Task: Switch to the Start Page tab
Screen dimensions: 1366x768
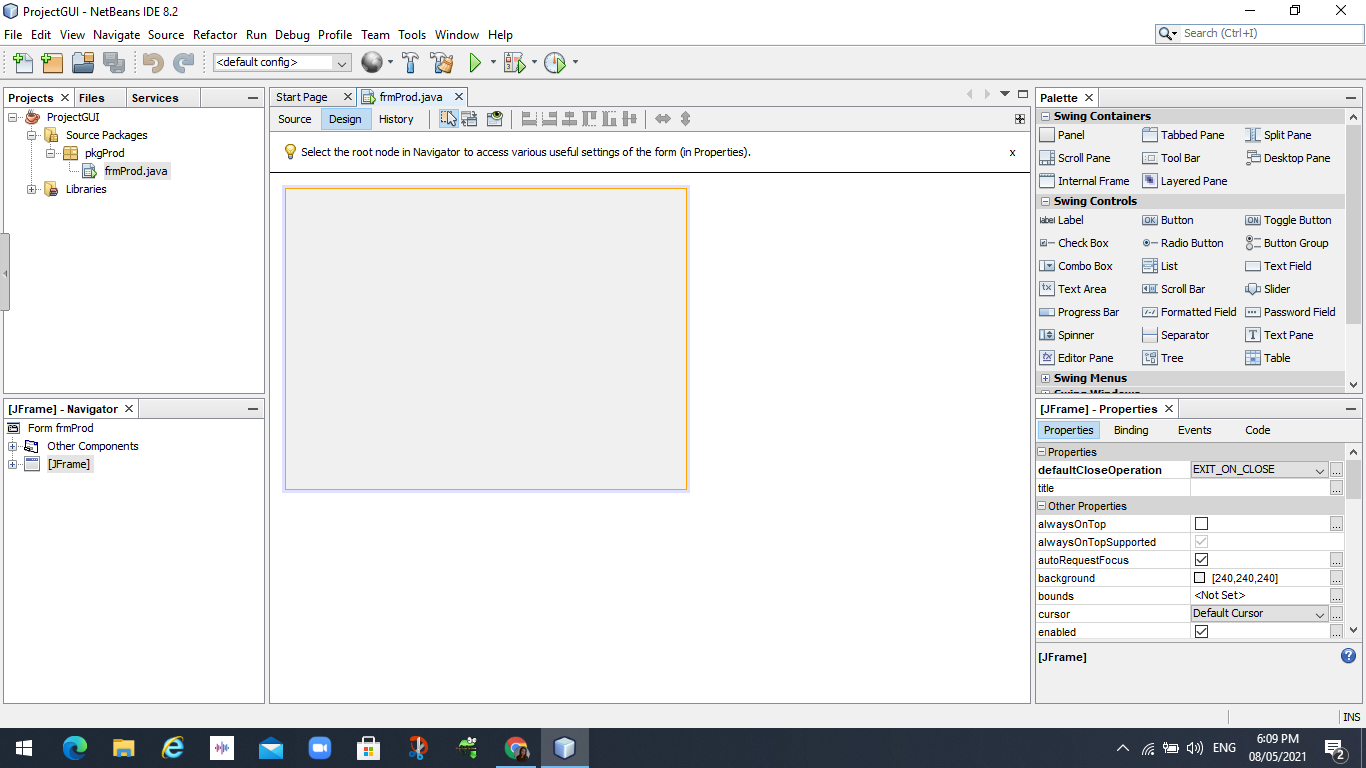Action: click(302, 97)
